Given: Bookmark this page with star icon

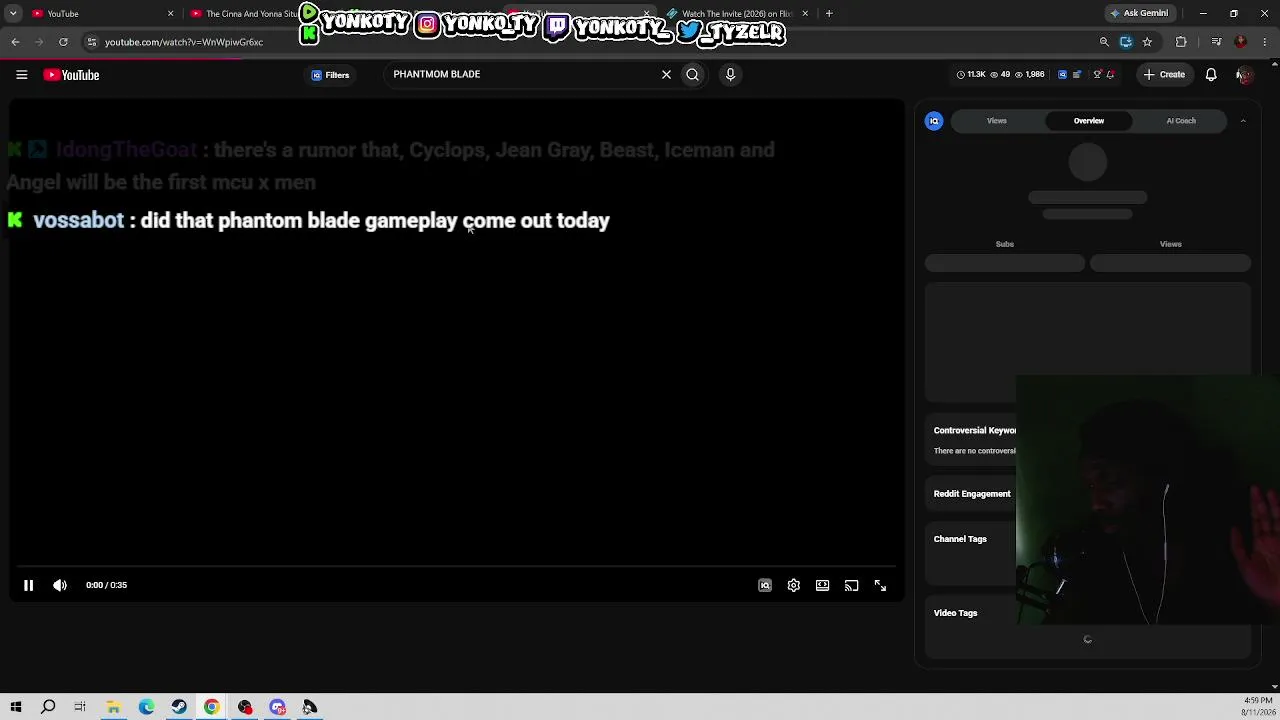Looking at the screenshot, I should tap(1147, 42).
